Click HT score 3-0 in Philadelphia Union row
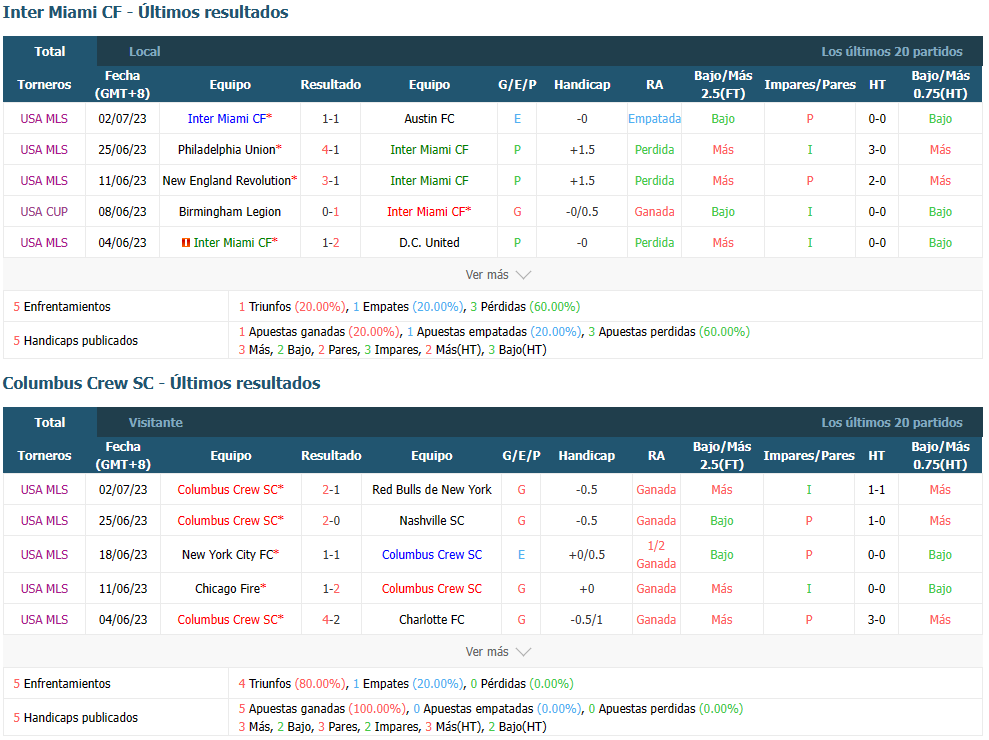The image size is (989, 740). [877, 150]
